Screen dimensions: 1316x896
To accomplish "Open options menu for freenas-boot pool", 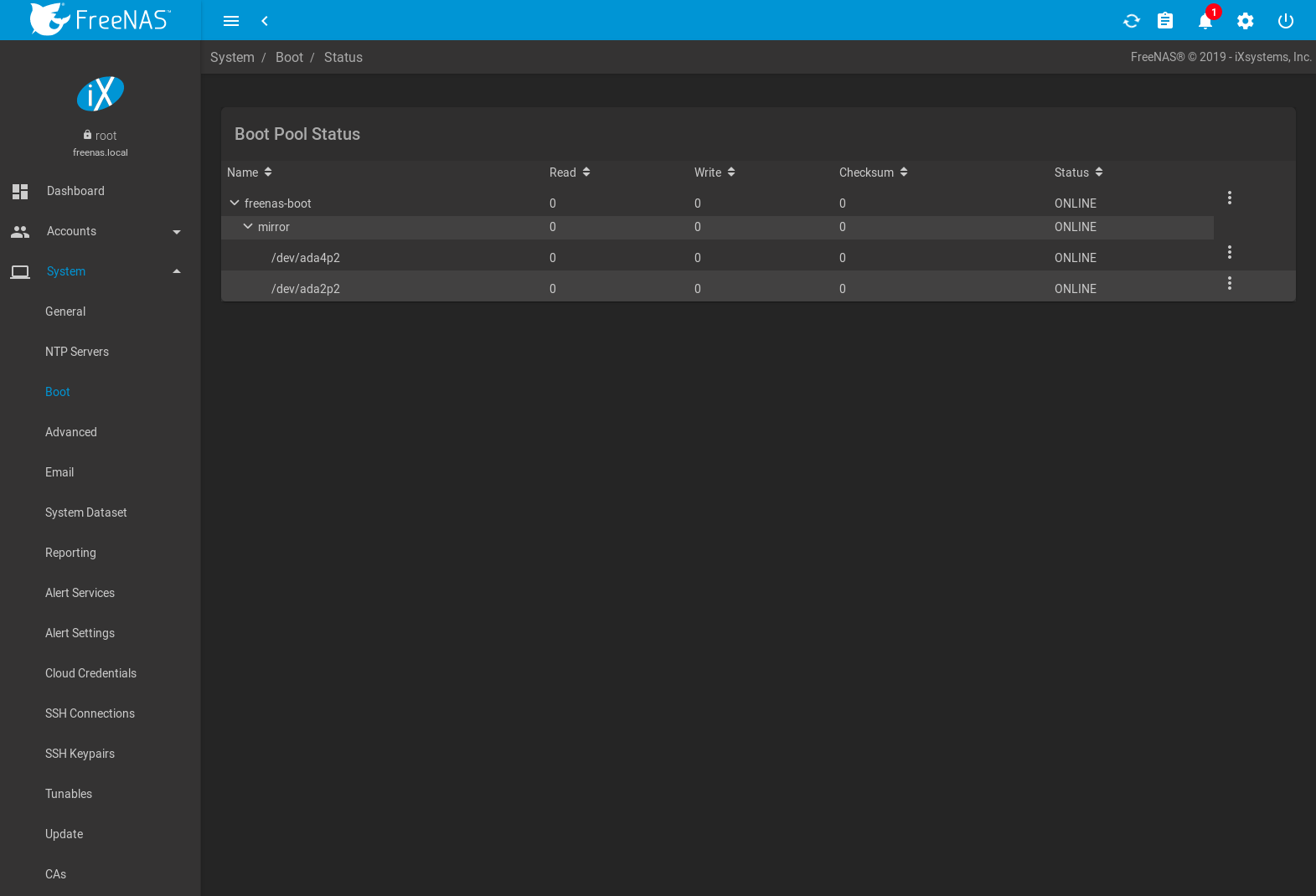I will [1229, 198].
